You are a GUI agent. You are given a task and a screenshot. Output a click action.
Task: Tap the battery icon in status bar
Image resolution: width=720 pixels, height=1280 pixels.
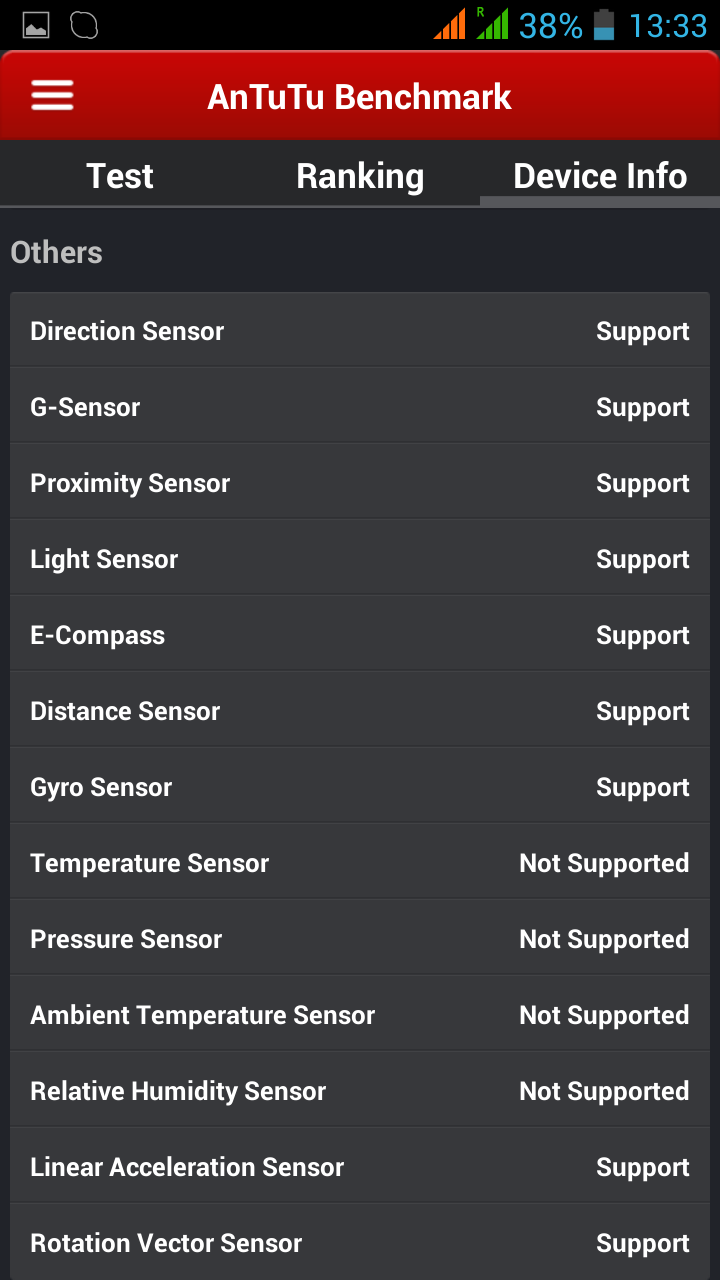(x=603, y=24)
